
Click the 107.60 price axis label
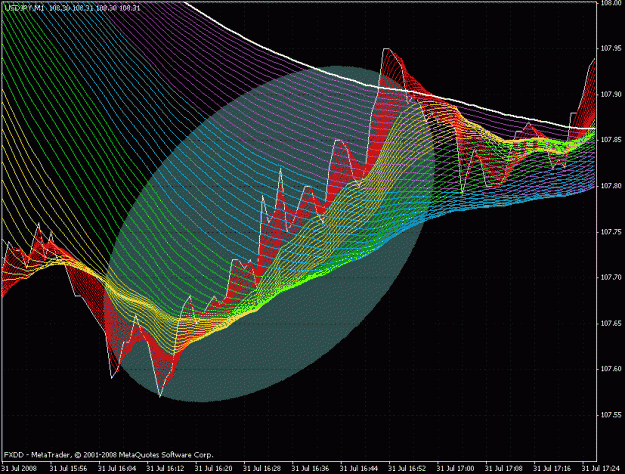[x=611, y=369]
